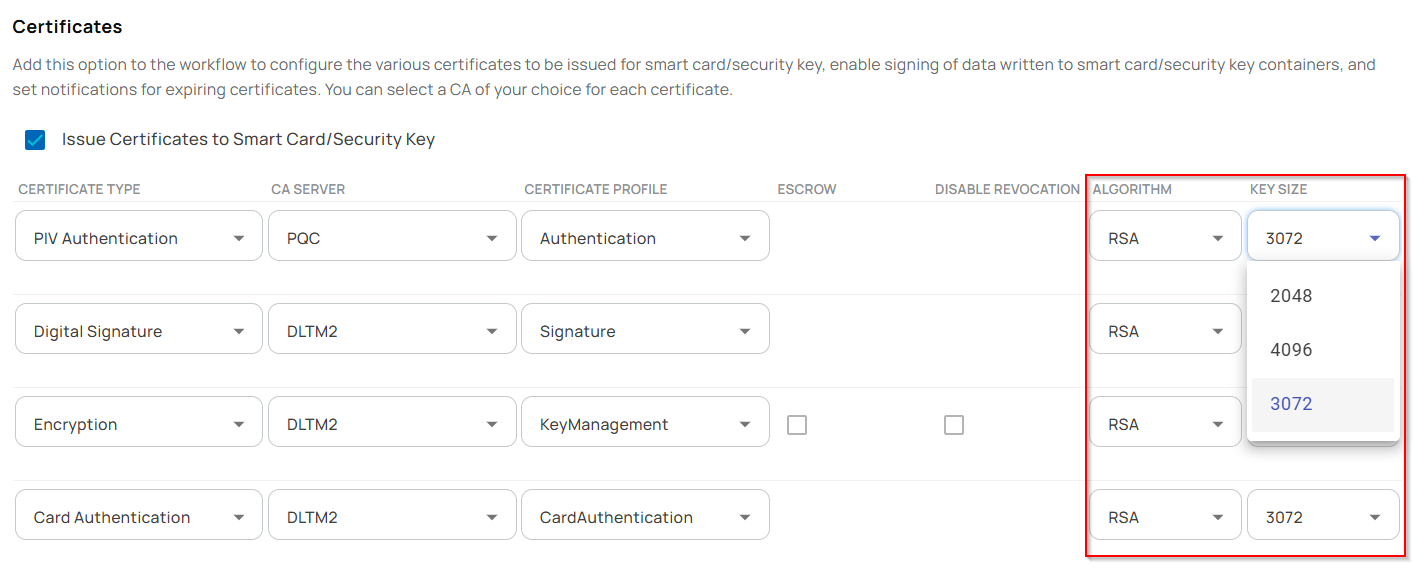The width and height of the screenshot is (1413, 568).
Task: Click arrow icon of Encryption type dropdown
Action: 239,424
